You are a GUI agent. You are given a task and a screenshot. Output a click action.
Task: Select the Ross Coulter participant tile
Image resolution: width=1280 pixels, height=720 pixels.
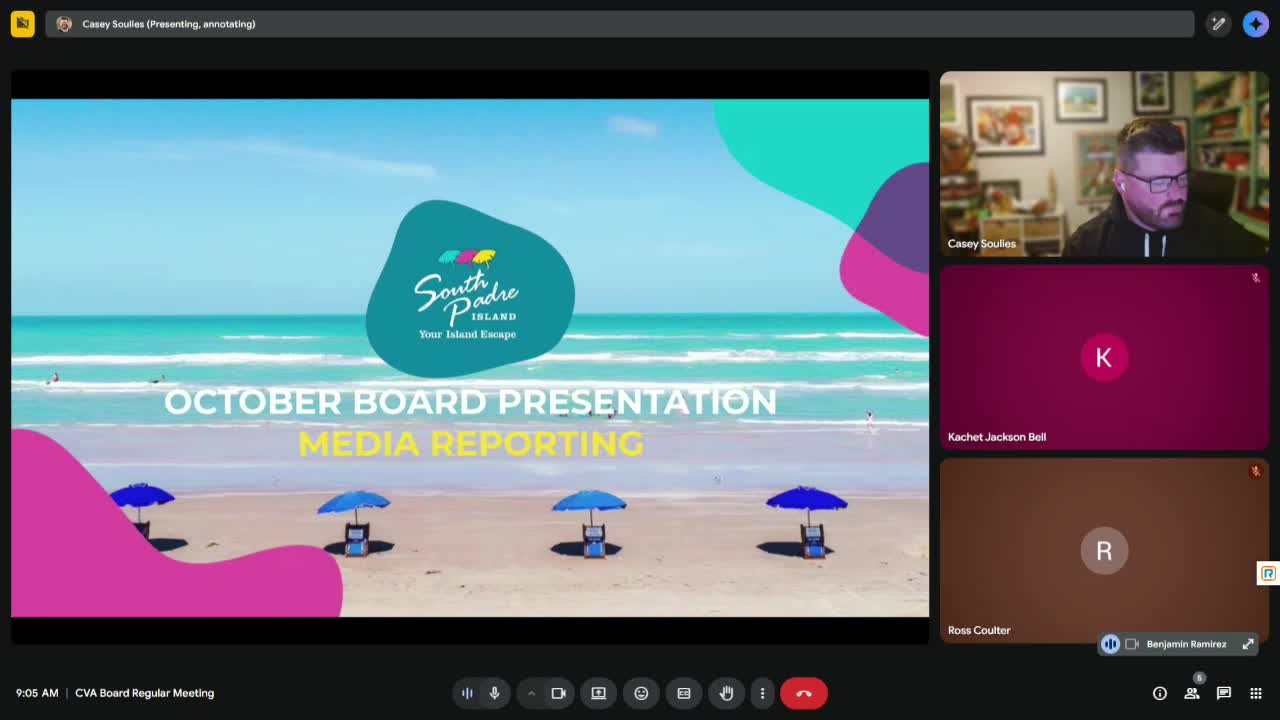click(x=1104, y=550)
